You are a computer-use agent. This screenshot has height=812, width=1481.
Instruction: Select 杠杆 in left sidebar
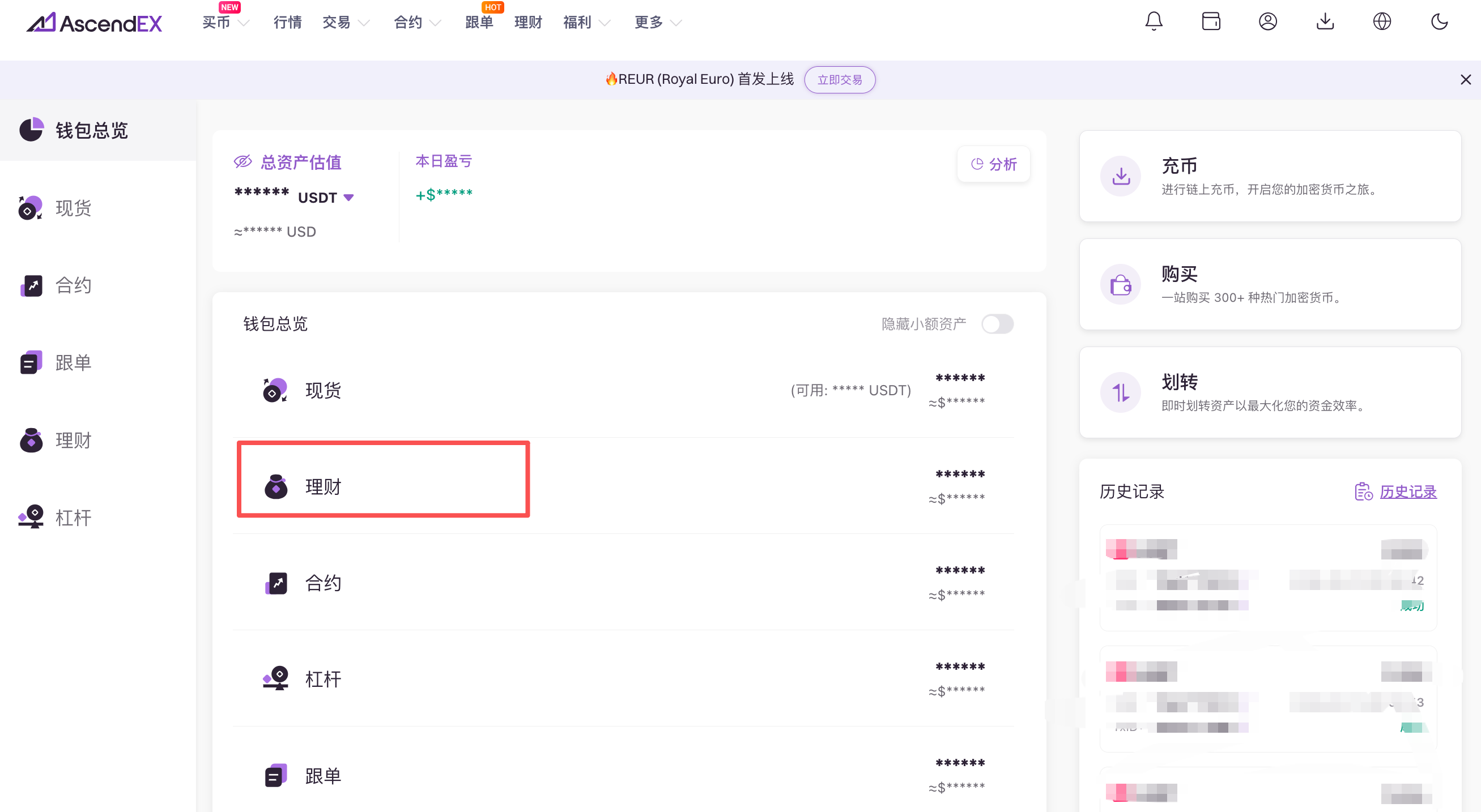point(74,517)
